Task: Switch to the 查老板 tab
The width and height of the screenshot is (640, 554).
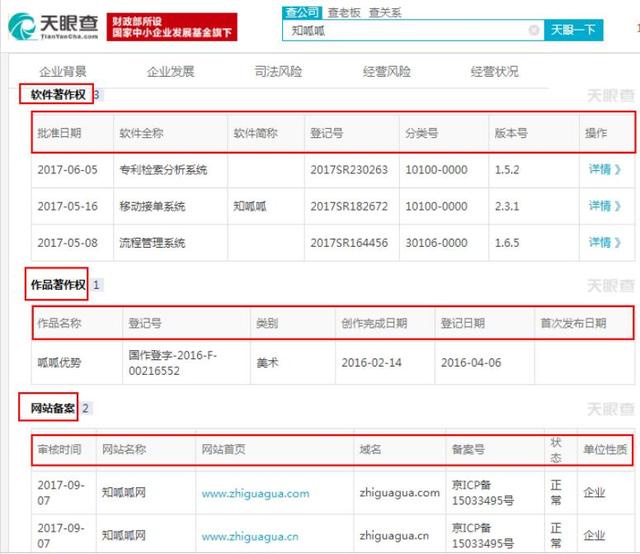Action: coord(344,13)
